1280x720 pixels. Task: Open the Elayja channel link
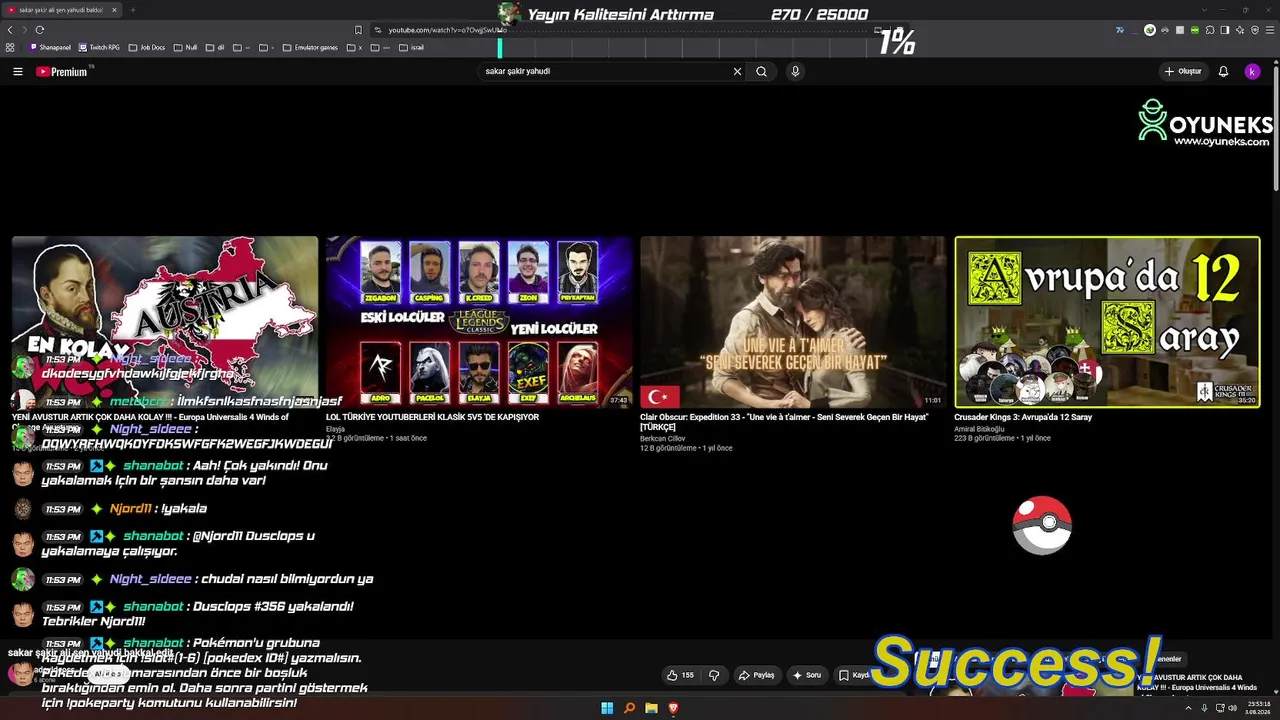pyautogui.click(x=335, y=429)
